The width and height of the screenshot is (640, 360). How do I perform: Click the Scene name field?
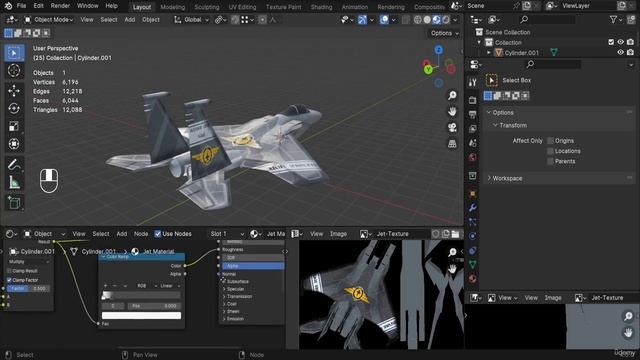pyautogui.click(x=488, y=6)
